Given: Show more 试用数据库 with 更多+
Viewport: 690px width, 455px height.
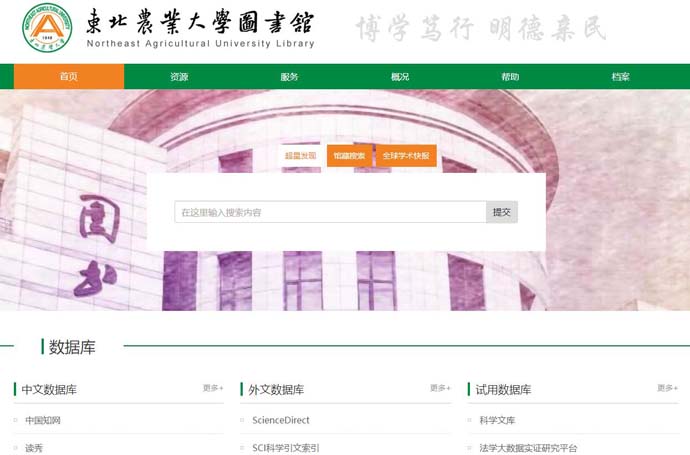Looking at the screenshot, I should (668, 388).
